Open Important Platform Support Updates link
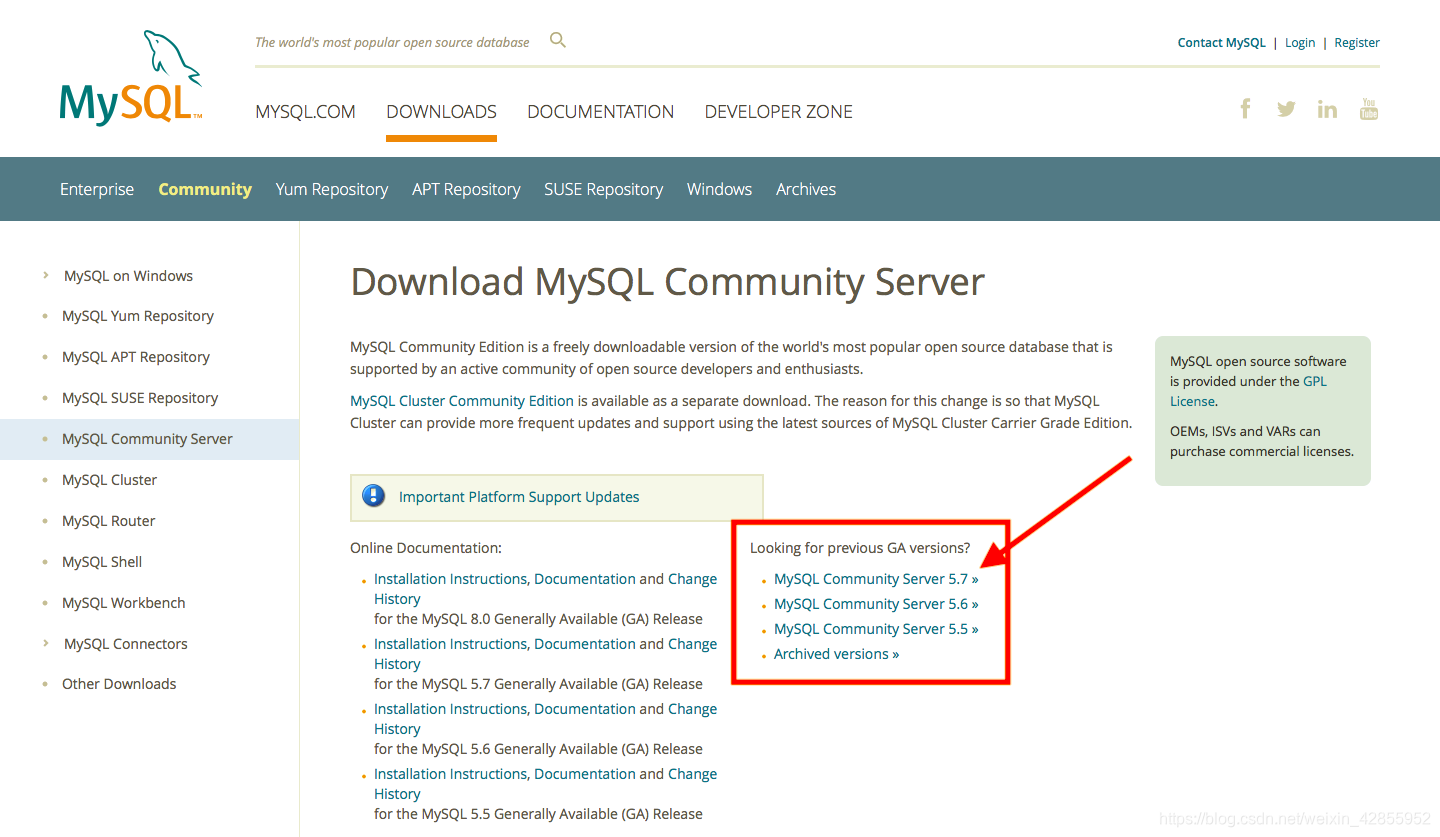 coord(519,497)
